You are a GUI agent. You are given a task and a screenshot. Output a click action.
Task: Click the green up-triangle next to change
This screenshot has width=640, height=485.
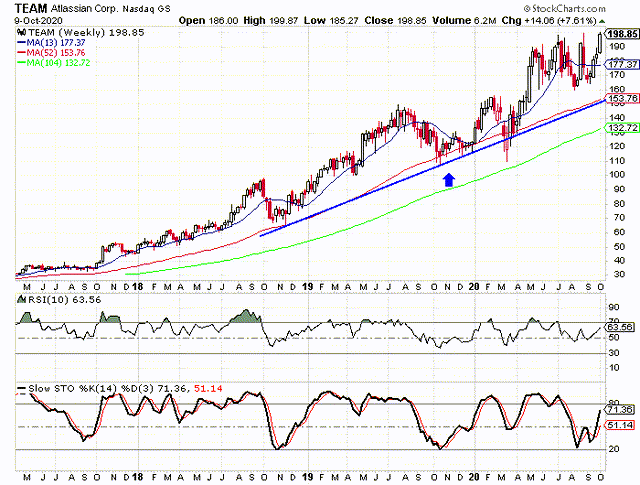coord(602,22)
